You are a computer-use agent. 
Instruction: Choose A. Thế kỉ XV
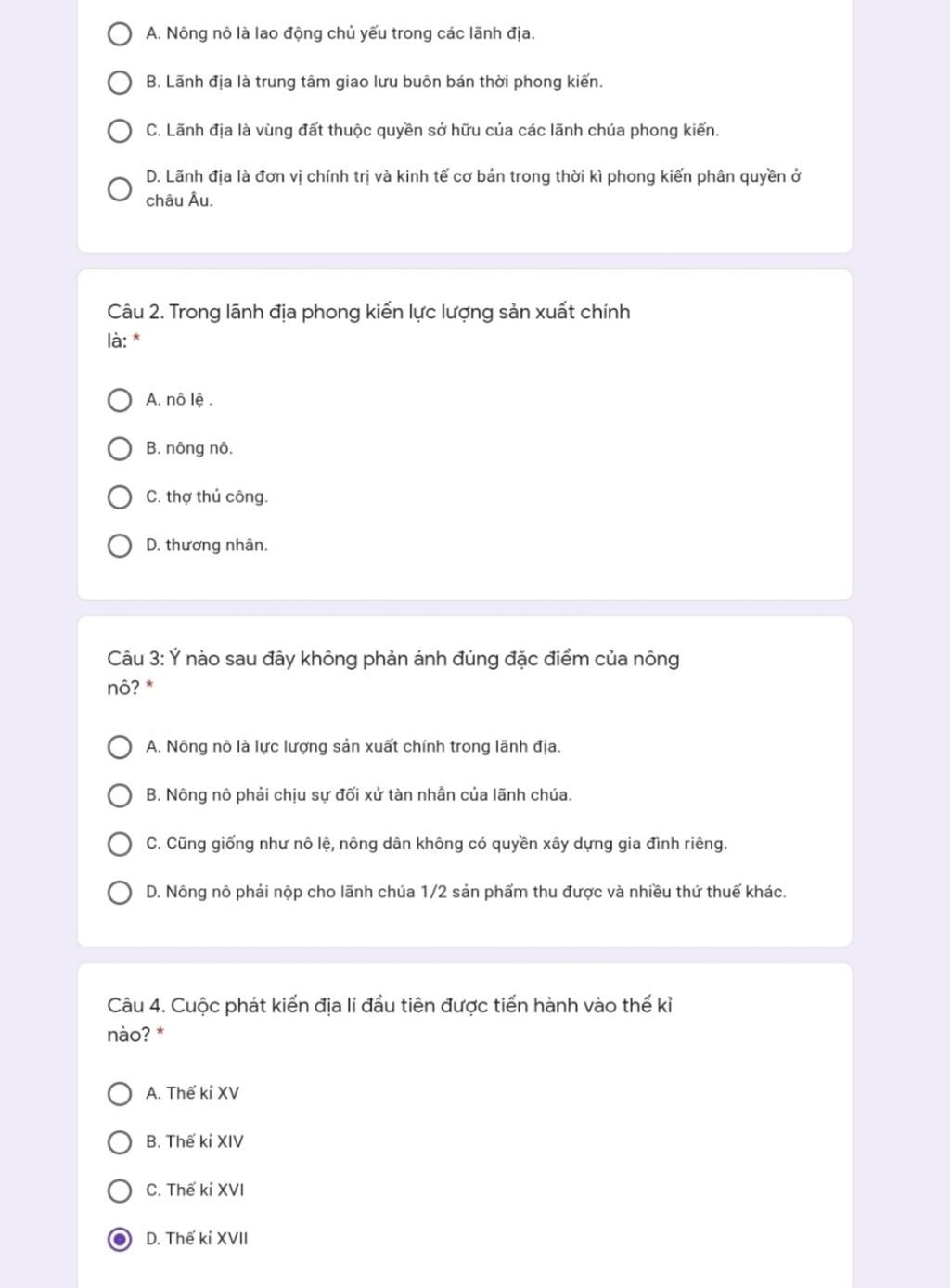(120, 1094)
